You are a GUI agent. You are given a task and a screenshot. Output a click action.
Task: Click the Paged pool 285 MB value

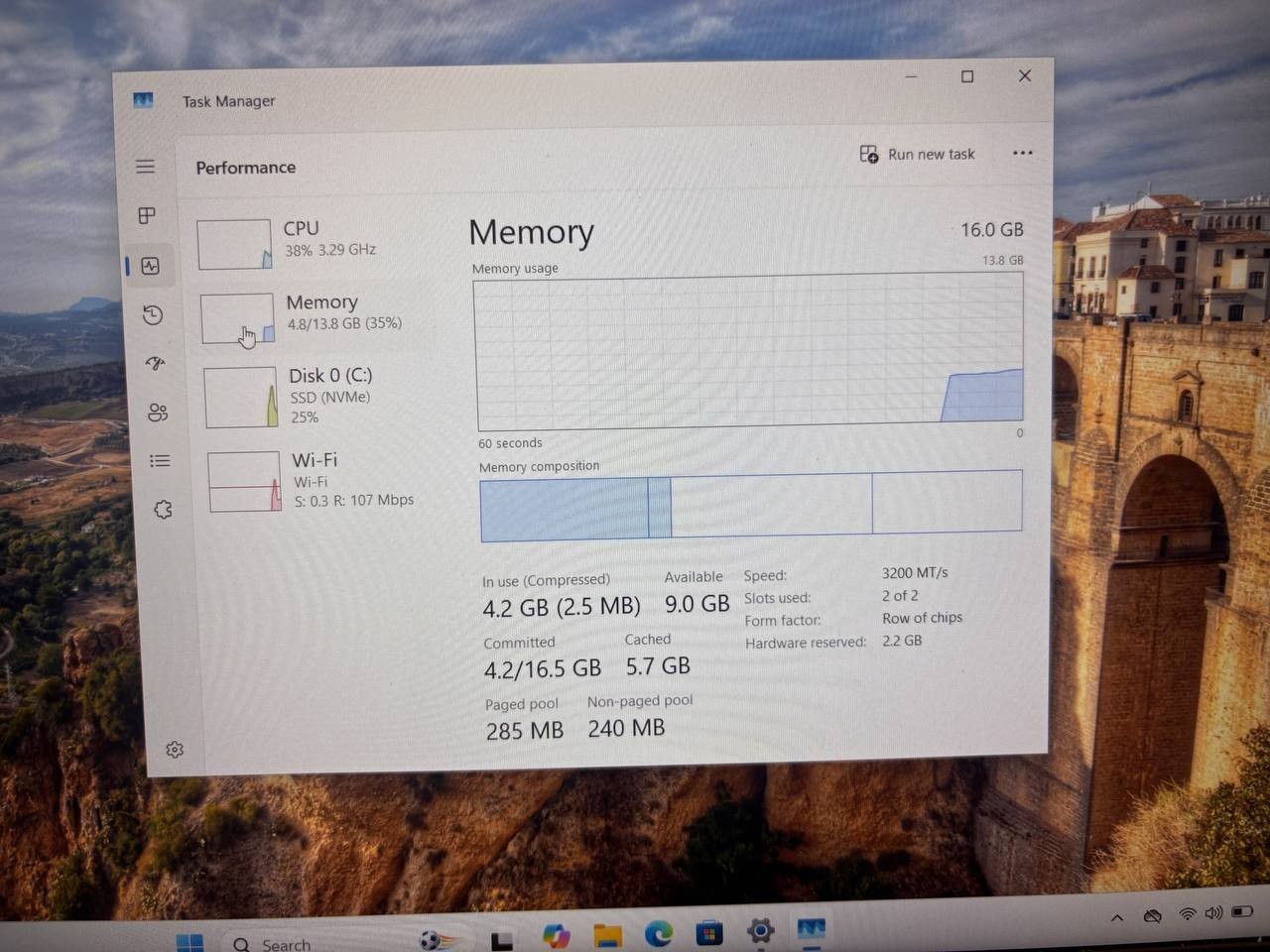(x=525, y=731)
